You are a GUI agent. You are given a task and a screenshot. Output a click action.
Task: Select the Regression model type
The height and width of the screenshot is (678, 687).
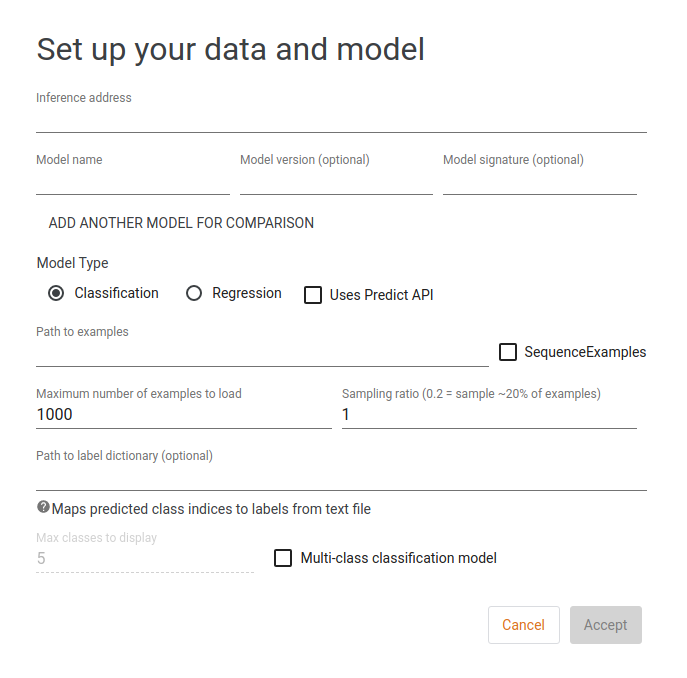point(194,293)
